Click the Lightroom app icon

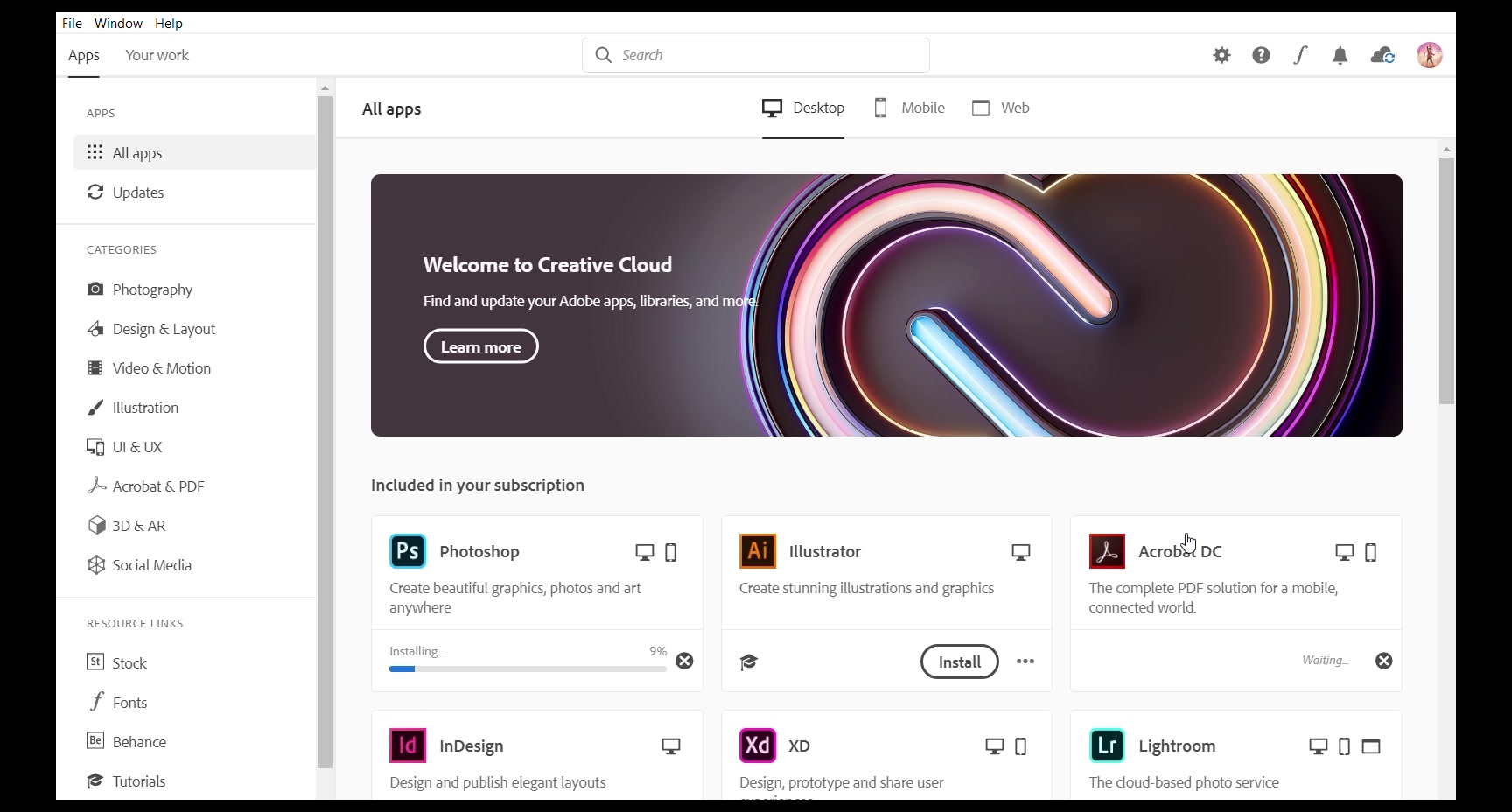[1107, 745]
